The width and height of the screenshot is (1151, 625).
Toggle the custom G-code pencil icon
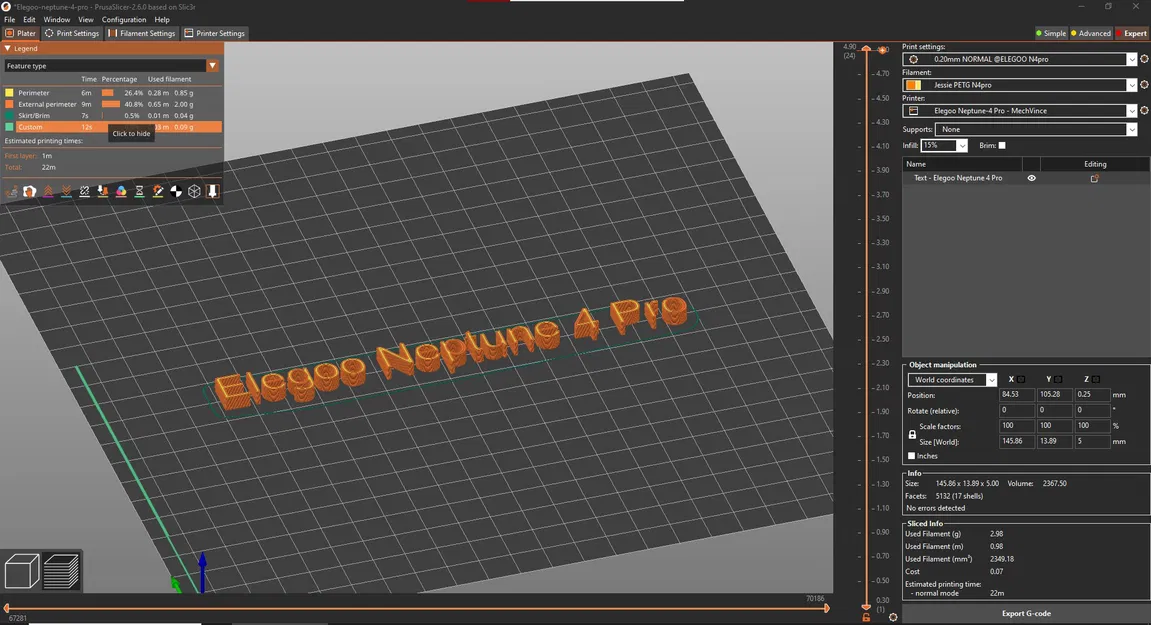tap(158, 191)
